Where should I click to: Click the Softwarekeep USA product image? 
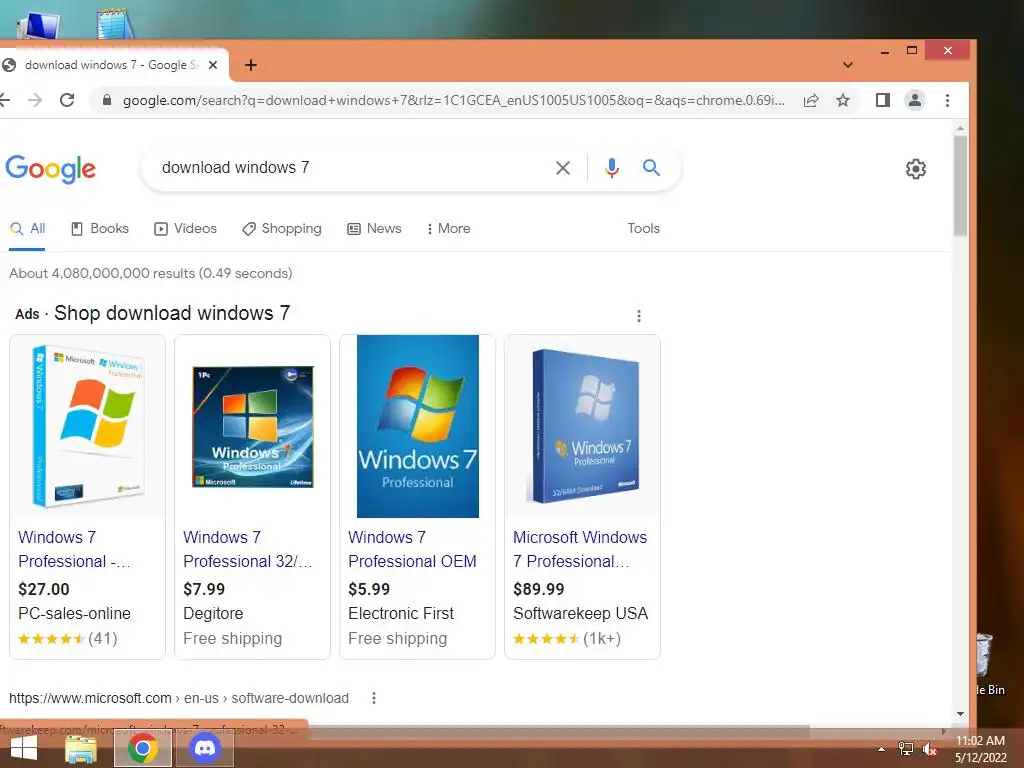583,426
